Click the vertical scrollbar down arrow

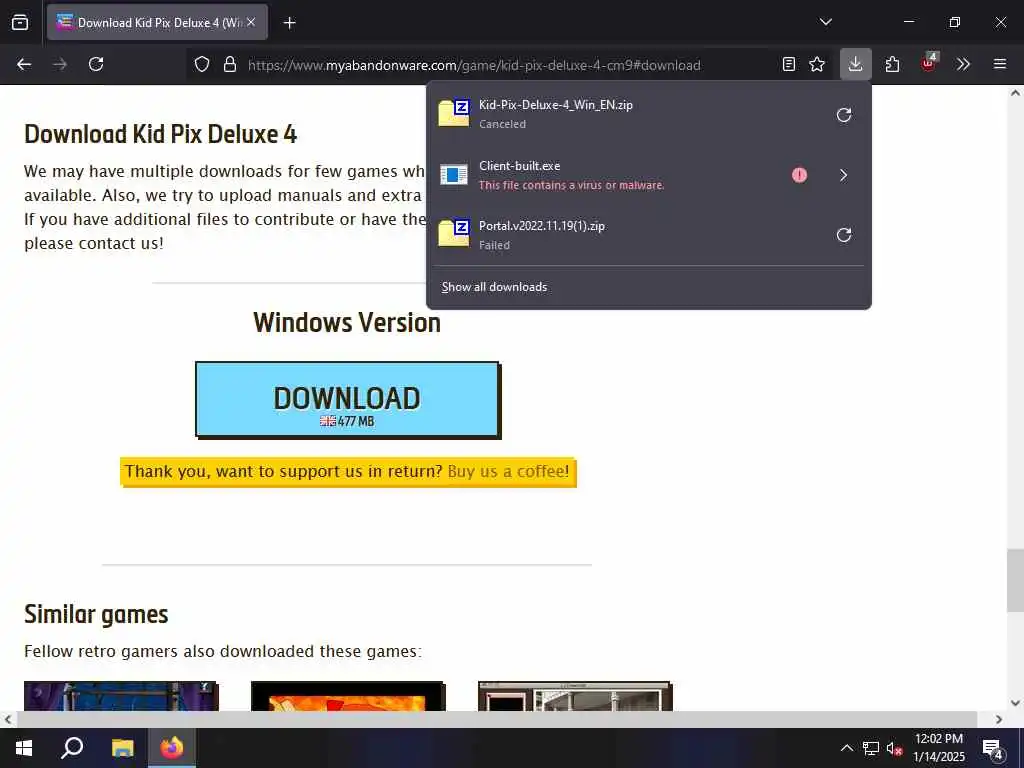[1015, 703]
